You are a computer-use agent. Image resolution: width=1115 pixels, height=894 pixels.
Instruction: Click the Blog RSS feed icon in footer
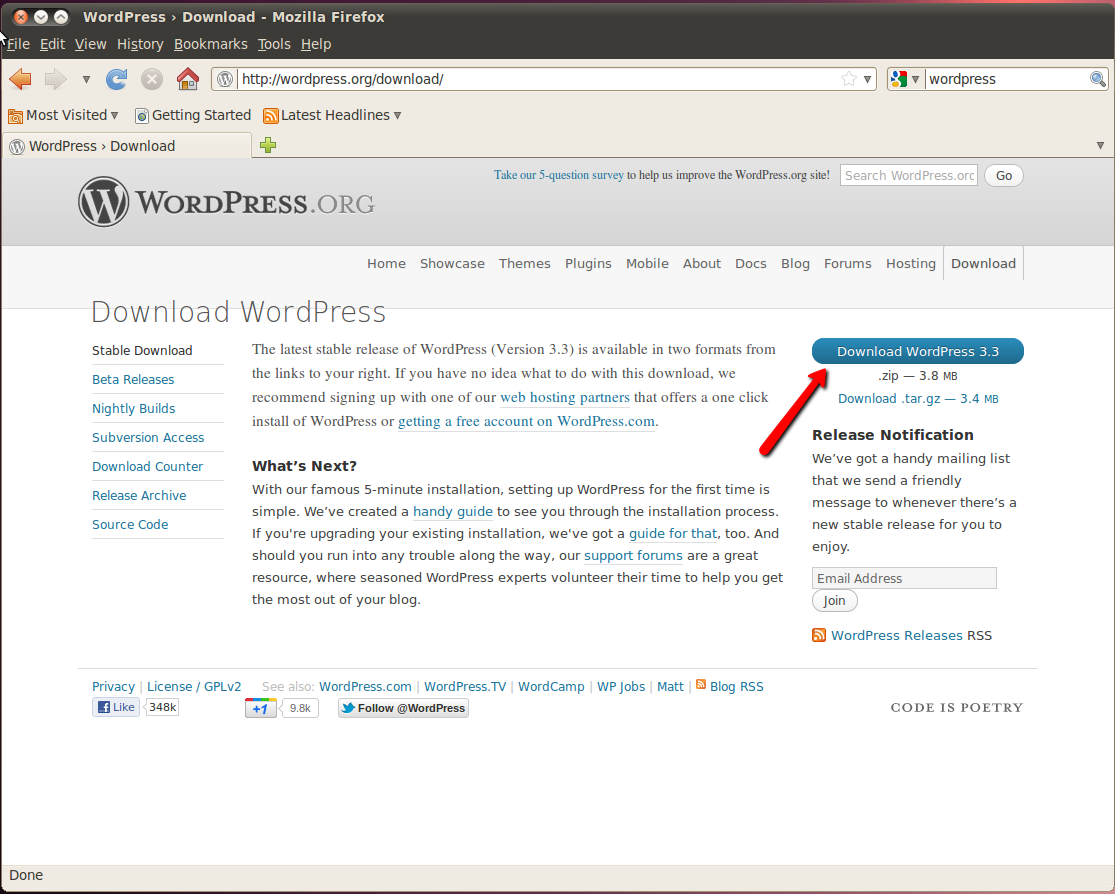pos(701,684)
